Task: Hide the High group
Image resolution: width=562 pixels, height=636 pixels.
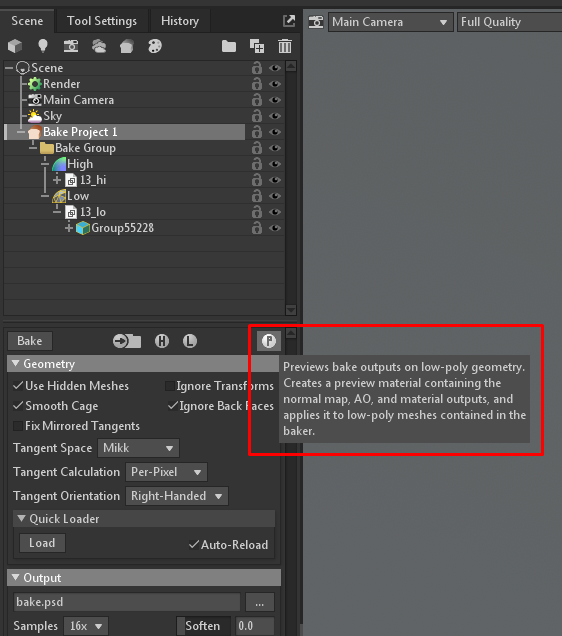Action: (x=275, y=164)
